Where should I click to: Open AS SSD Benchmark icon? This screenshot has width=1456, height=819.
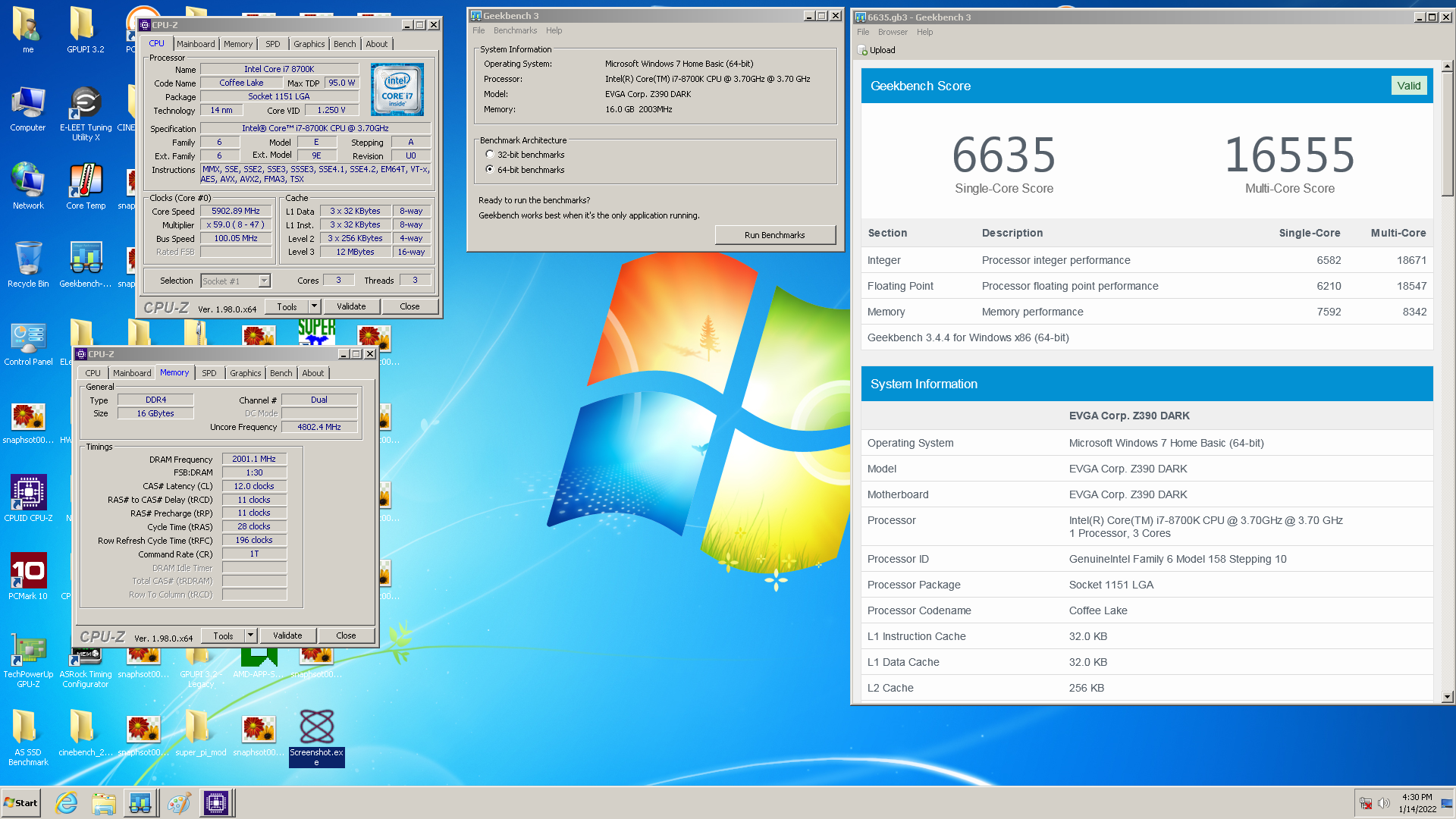28,738
